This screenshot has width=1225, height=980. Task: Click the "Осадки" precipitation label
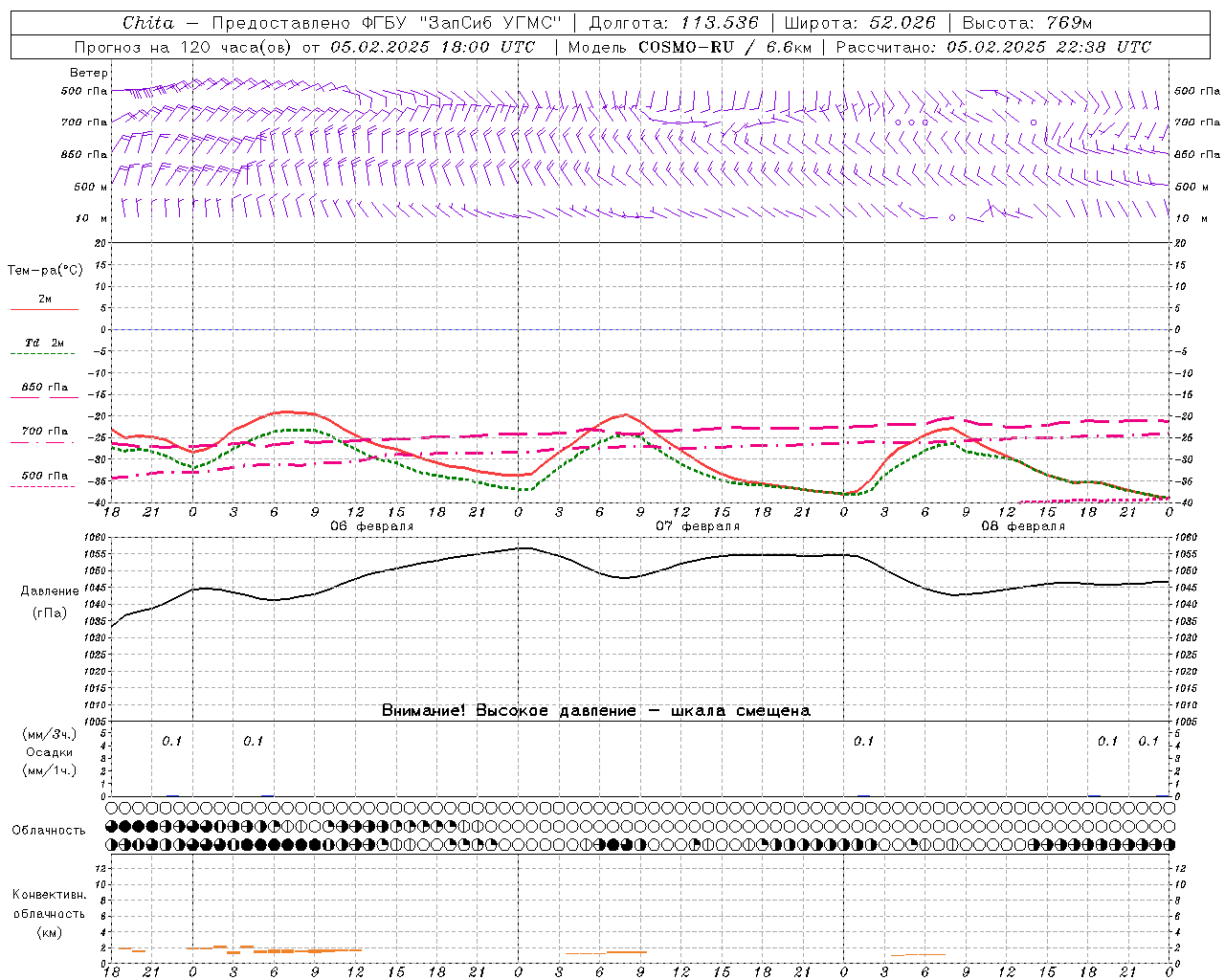point(50,752)
